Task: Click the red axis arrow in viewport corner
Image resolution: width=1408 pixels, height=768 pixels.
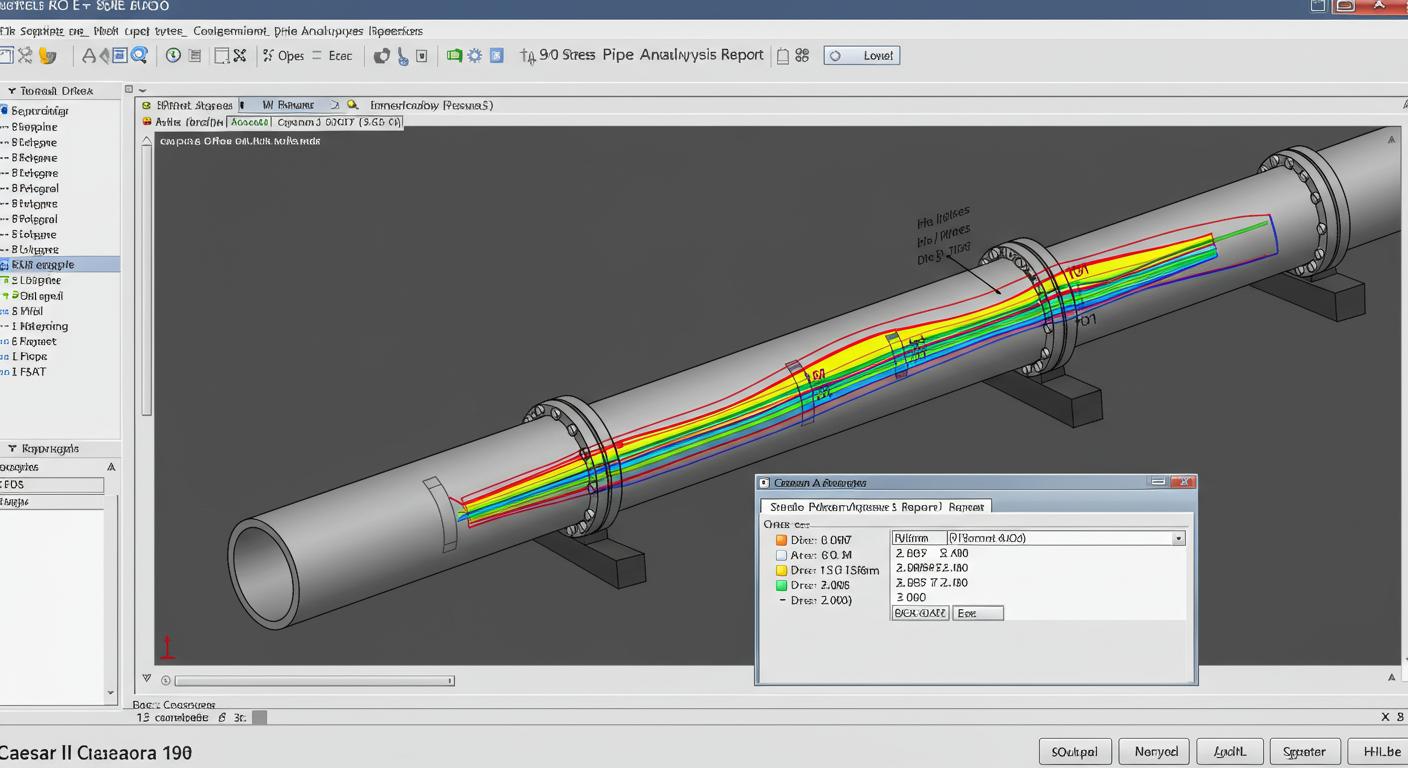Action: click(168, 645)
